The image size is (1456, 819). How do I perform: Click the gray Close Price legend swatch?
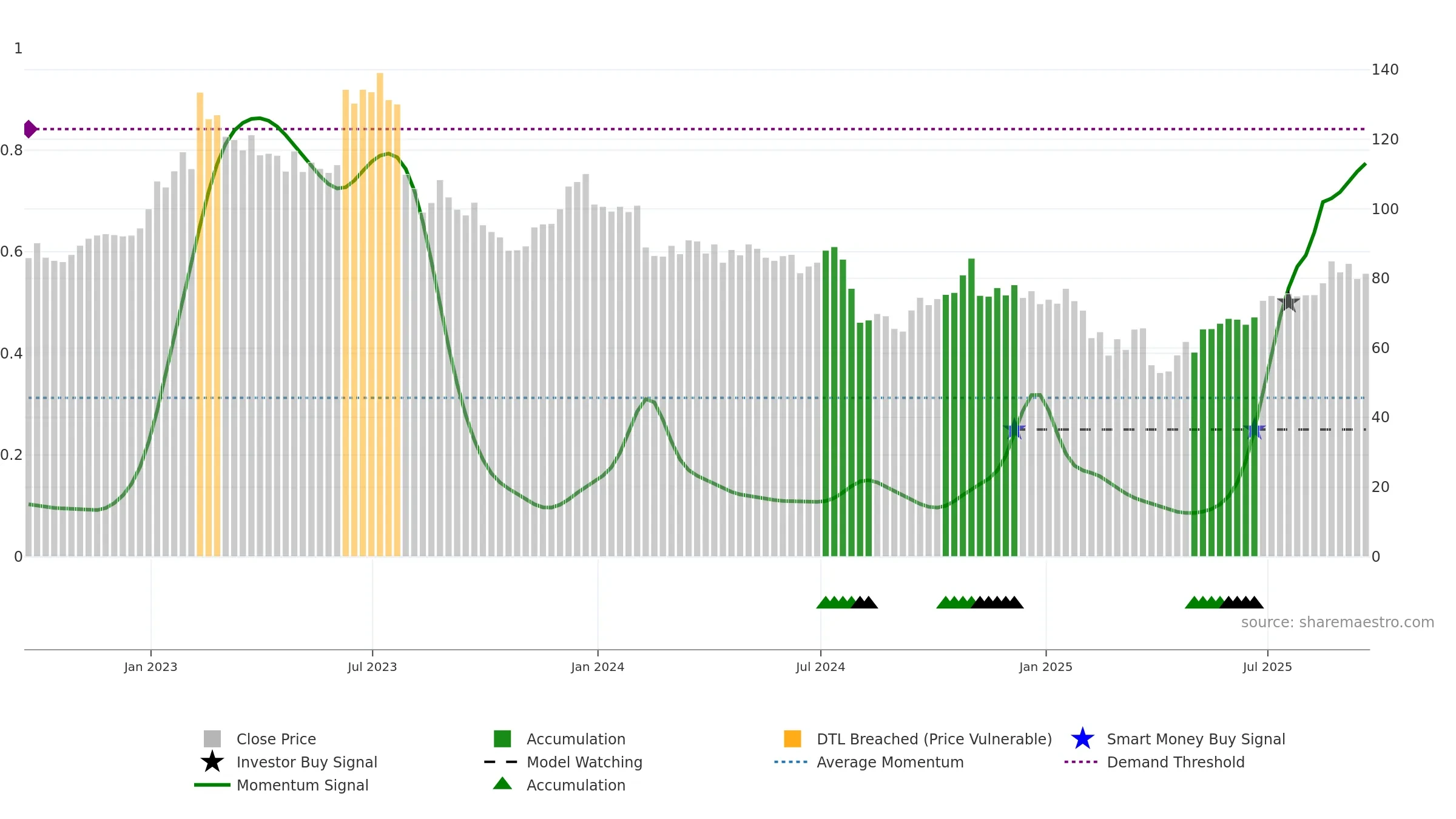(212, 739)
